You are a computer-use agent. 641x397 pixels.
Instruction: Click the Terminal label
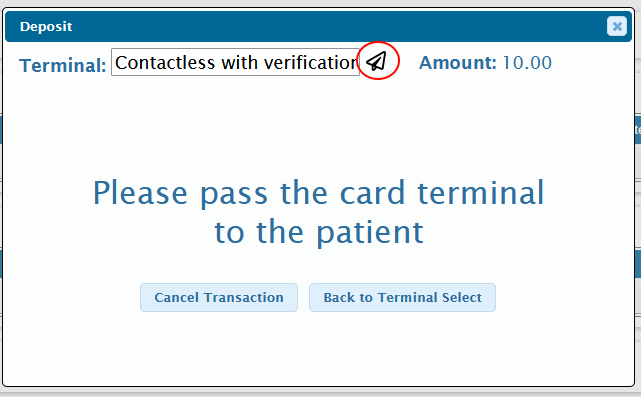pyautogui.click(x=63, y=65)
